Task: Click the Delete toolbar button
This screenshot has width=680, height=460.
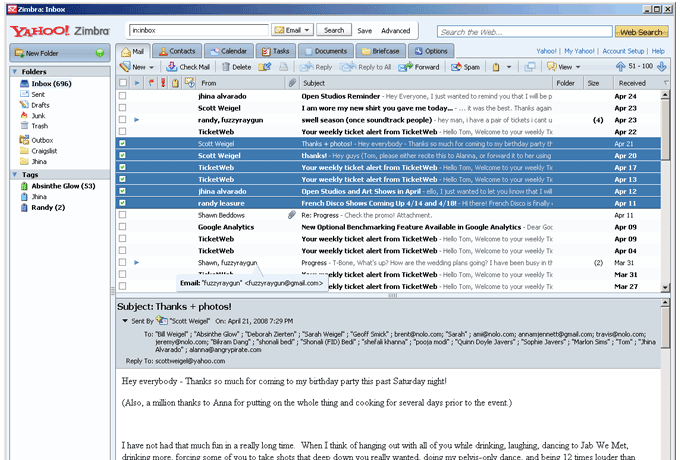Action: click(236, 67)
